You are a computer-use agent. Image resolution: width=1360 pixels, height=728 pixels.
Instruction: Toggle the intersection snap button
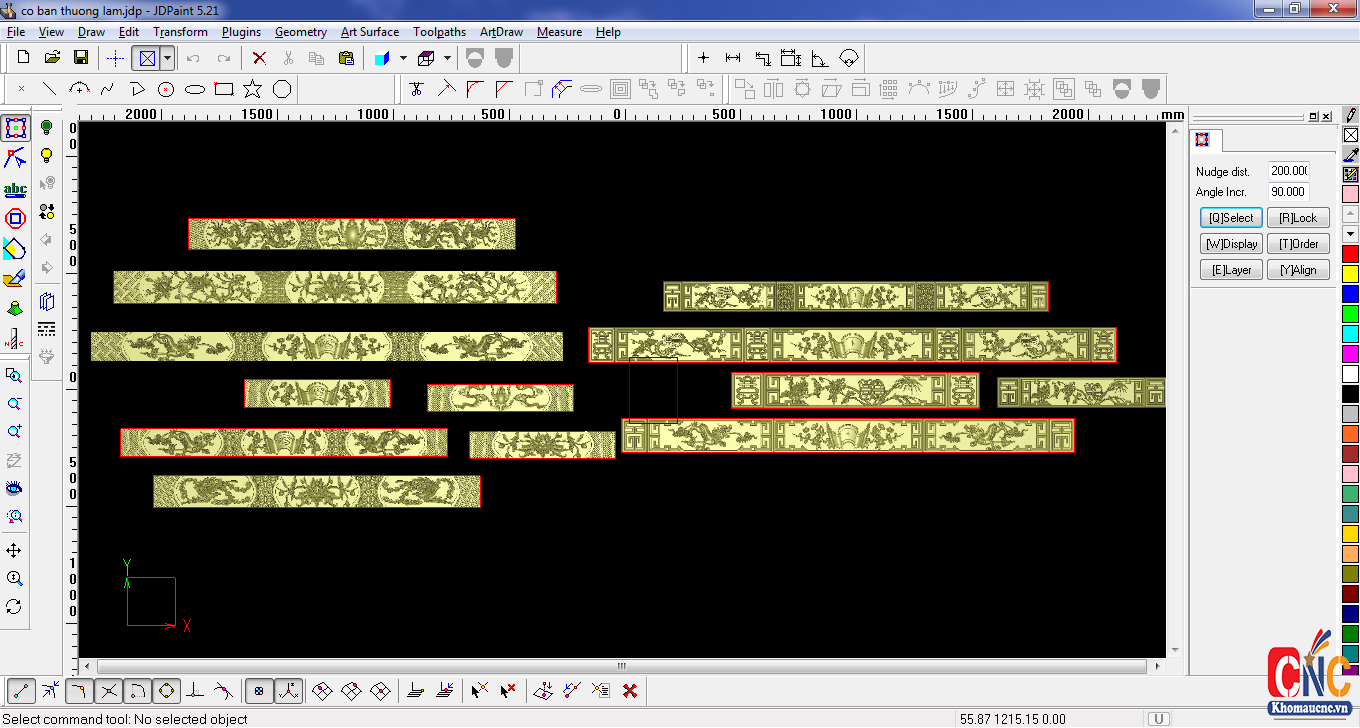click(109, 690)
